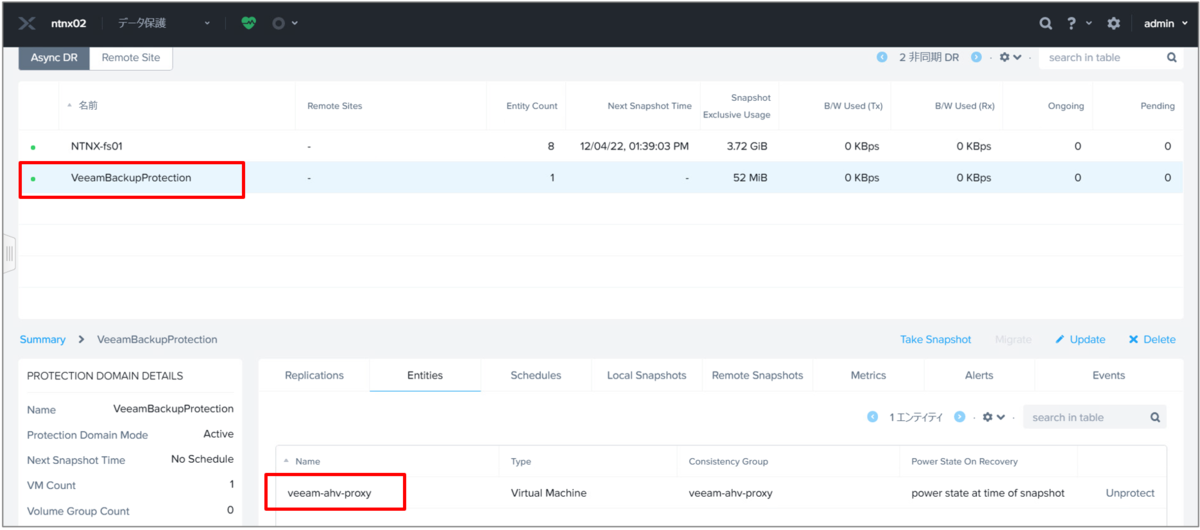The image size is (1200, 530).
Task: Open the Remote Snapshots tab
Action: [x=757, y=375]
